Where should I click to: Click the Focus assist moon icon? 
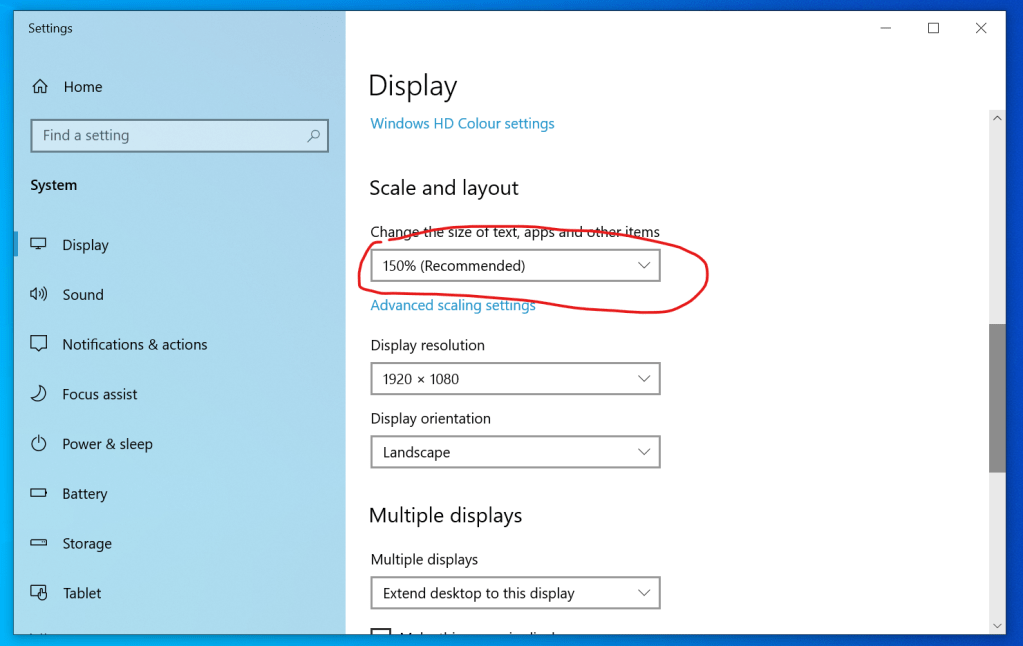39,394
